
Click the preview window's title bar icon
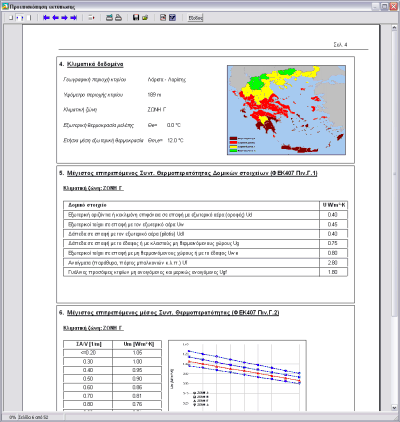click(x=5, y=6)
